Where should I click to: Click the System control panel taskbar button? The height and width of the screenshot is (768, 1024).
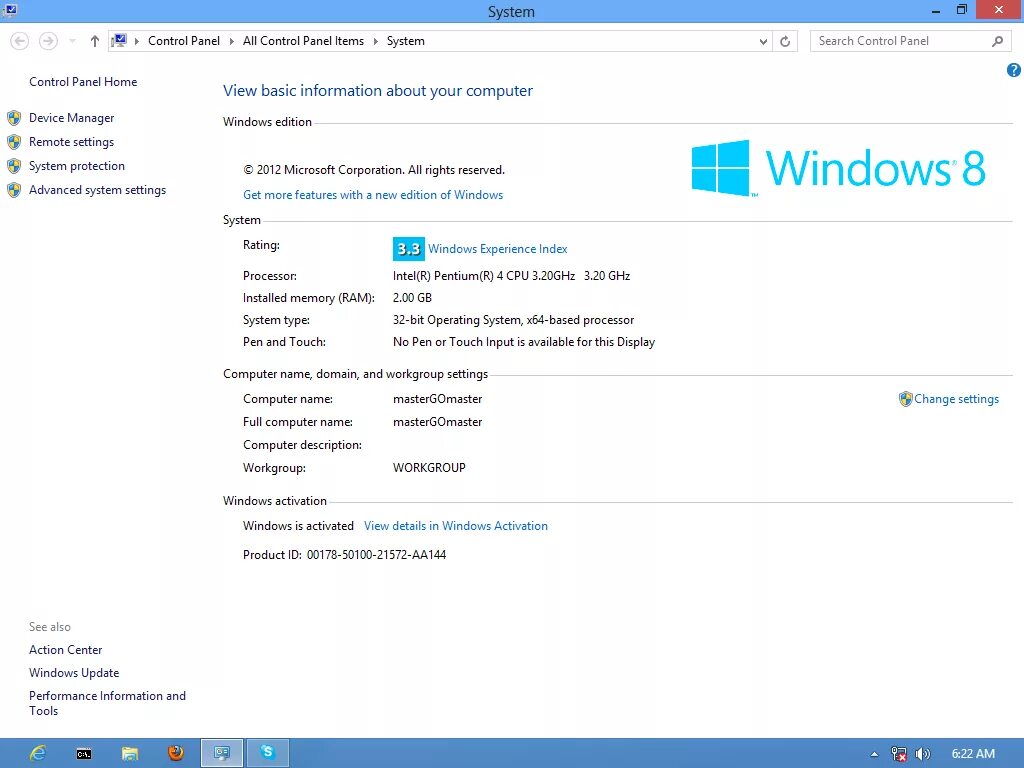tap(222, 753)
